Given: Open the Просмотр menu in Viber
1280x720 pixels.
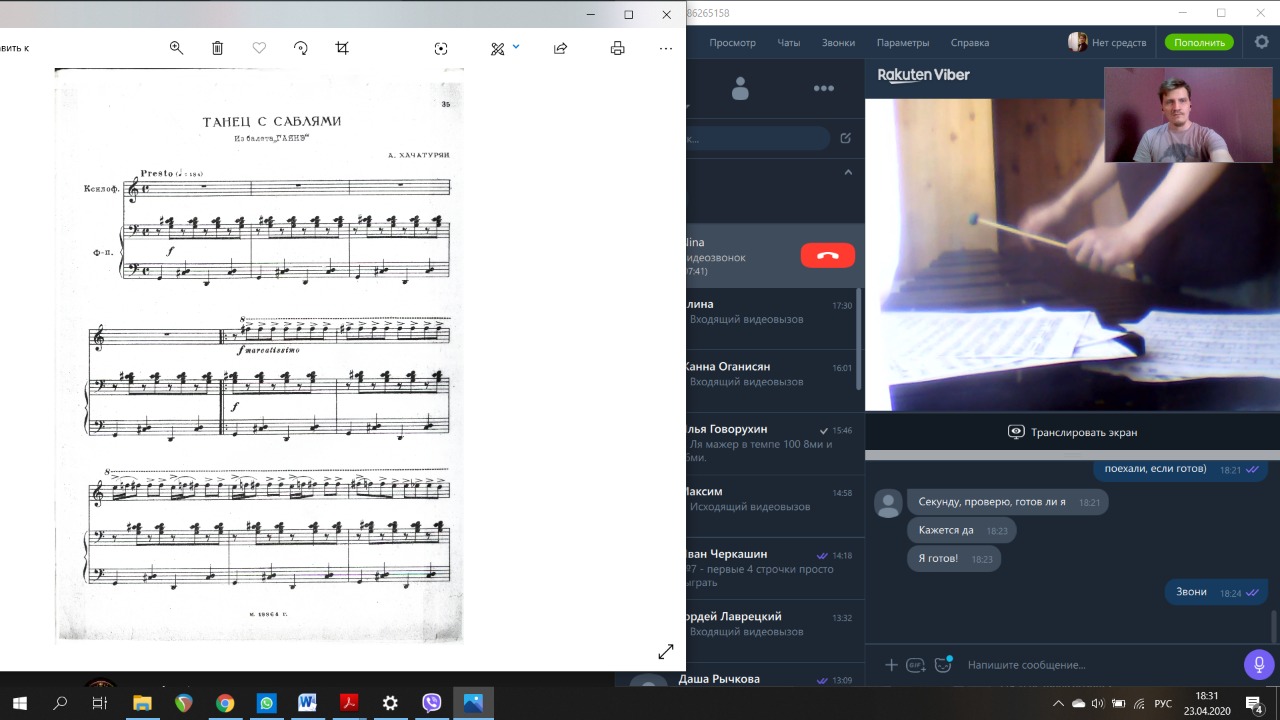Looking at the screenshot, I should point(732,43).
